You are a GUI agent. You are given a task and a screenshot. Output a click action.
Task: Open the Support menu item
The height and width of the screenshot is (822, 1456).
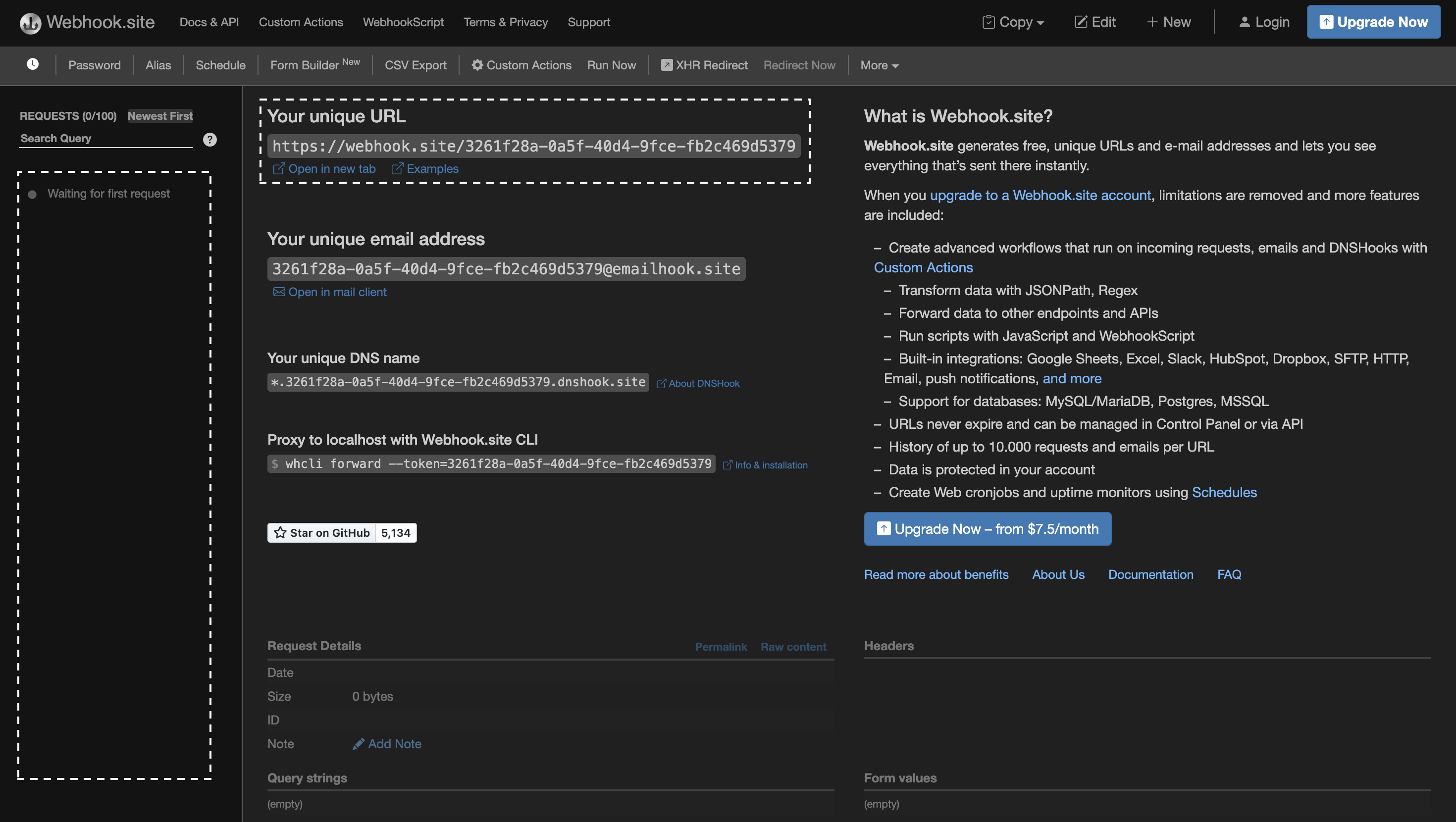pyautogui.click(x=588, y=22)
